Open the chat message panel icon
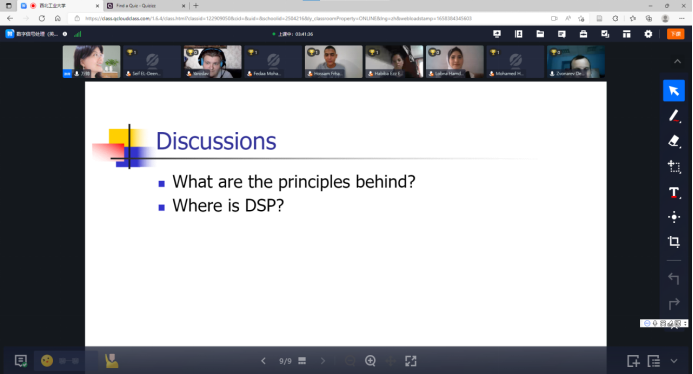693x374 pixels. pyautogui.click(x=21, y=361)
